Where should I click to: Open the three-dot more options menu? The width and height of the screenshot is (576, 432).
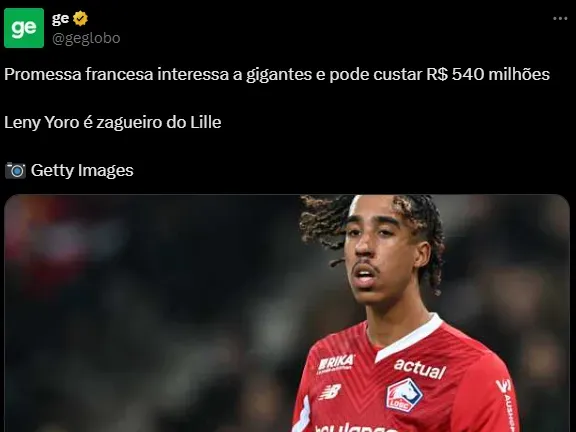(560, 19)
